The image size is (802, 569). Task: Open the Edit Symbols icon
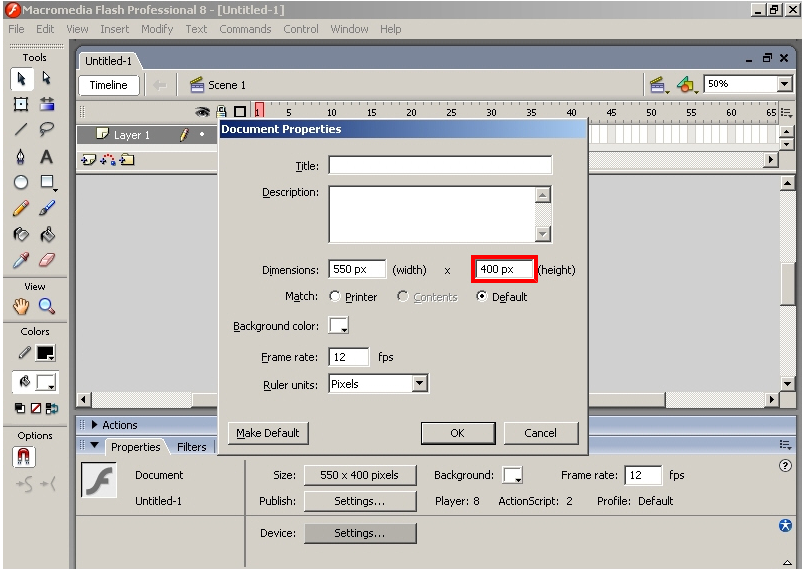[686, 85]
